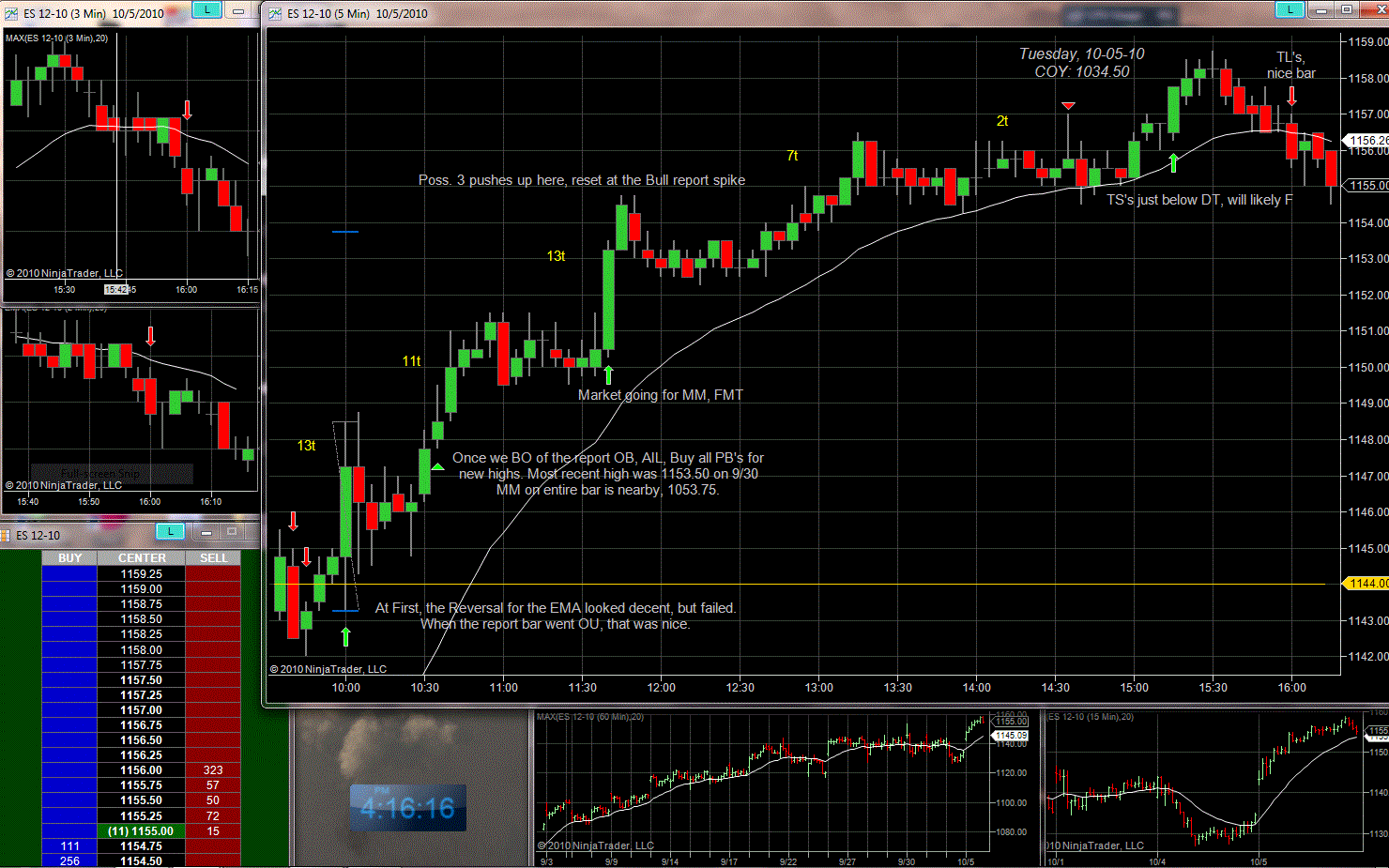The height and width of the screenshot is (868, 1389).
Task: Click the CENTER header in the price ladder
Action: [142, 558]
